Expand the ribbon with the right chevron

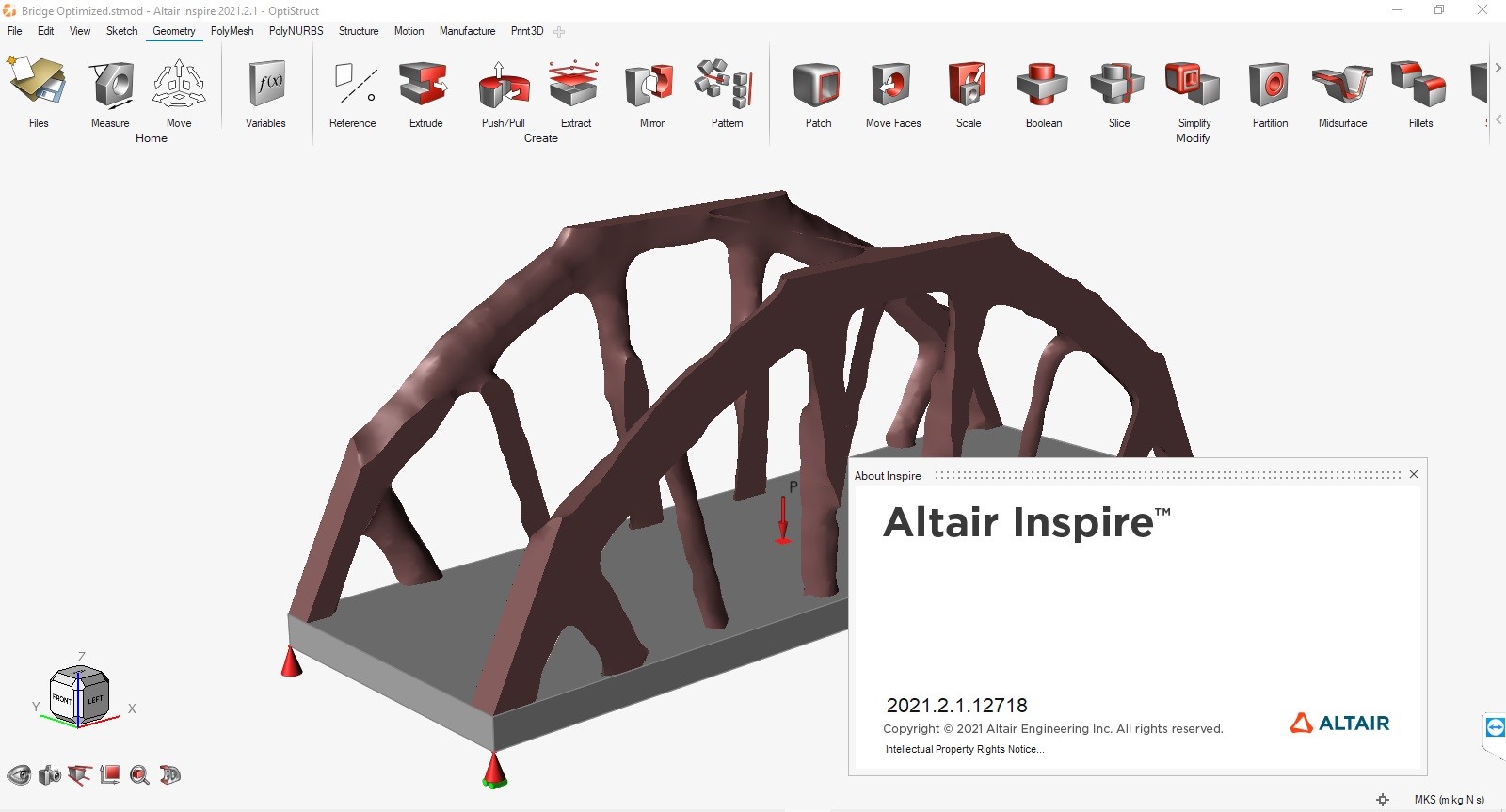(1498, 68)
